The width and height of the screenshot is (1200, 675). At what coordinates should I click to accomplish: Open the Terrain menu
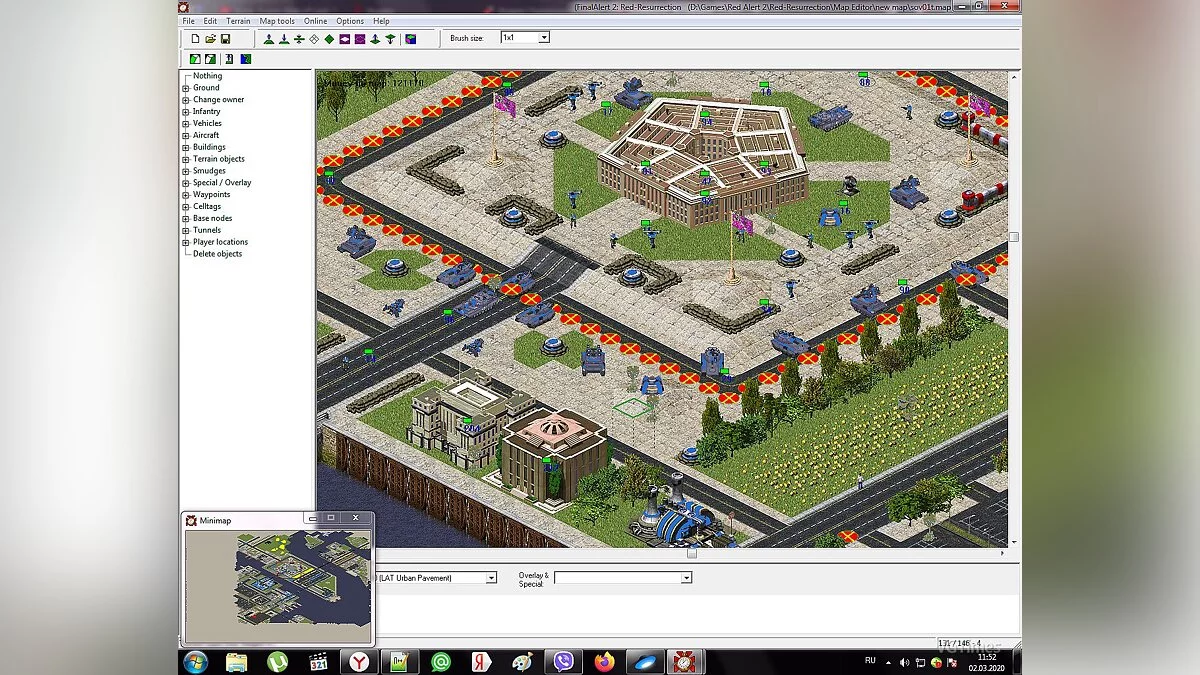click(237, 20)
